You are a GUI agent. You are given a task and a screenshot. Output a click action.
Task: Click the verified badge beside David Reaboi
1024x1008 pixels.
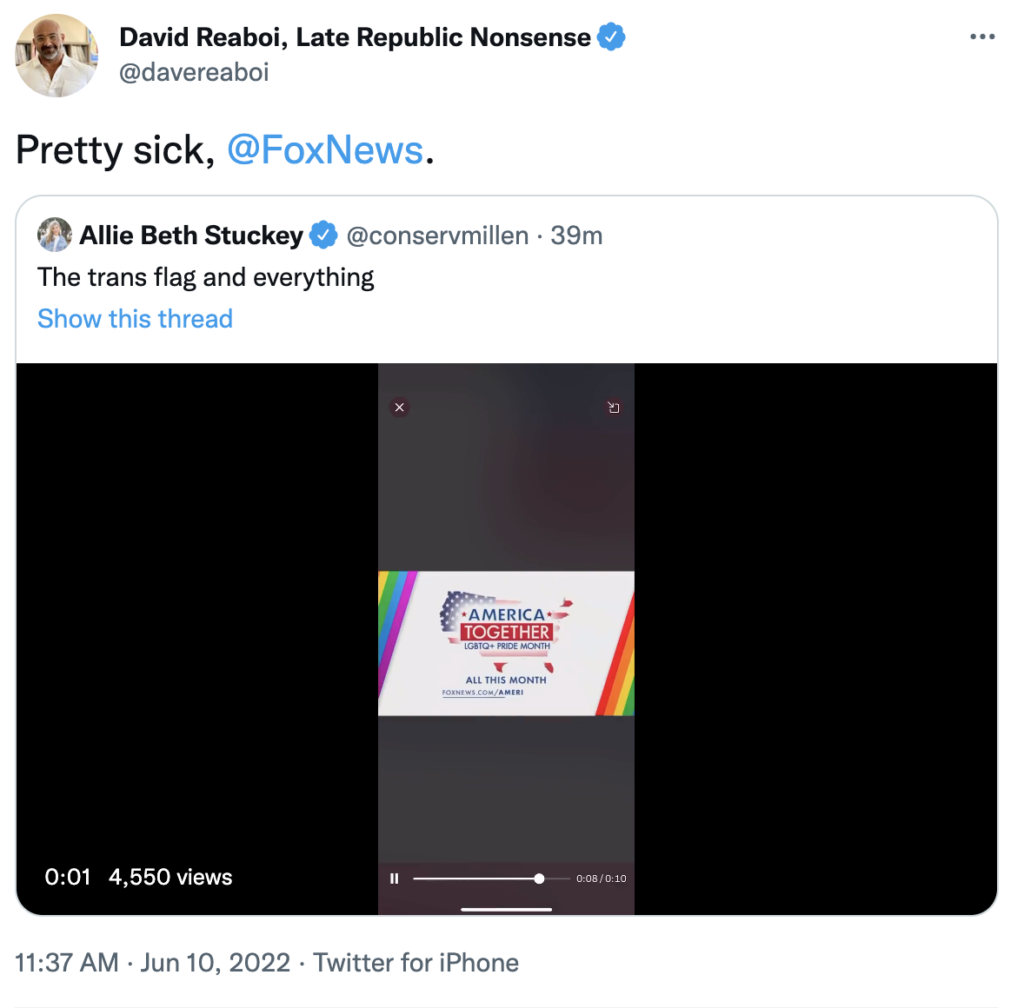click(x=611, y=38)
